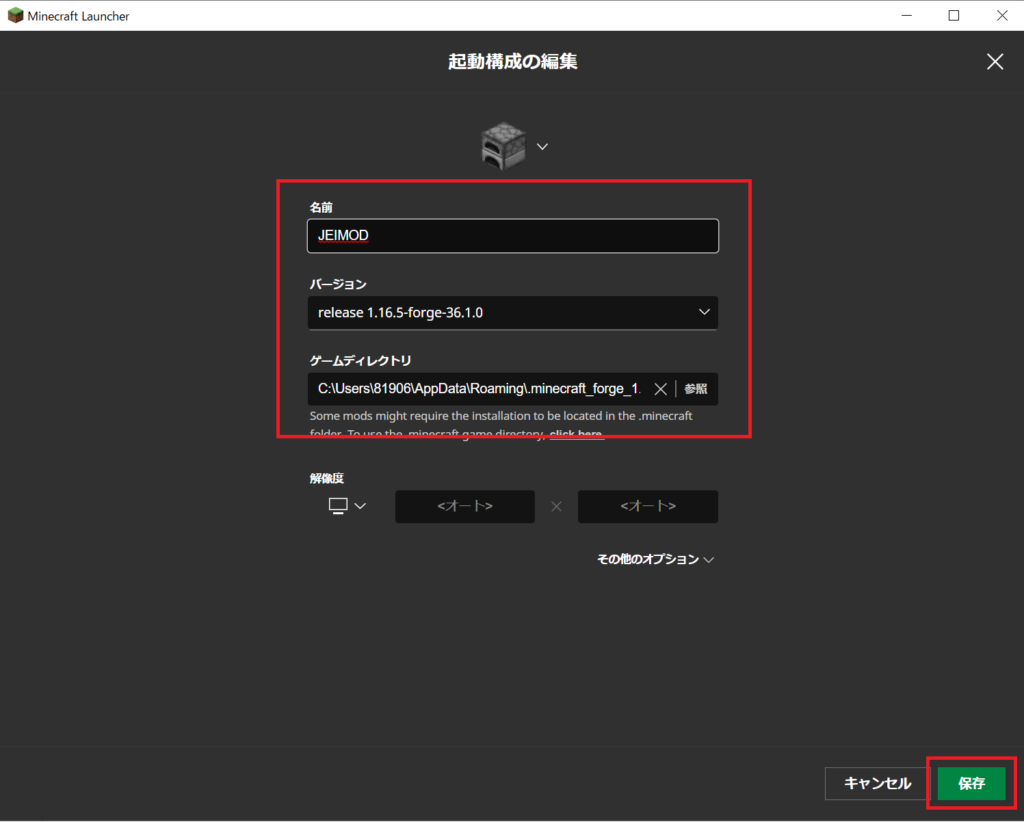
Task: Open the click here link about .minecraft folder
Action: point(577,433)
